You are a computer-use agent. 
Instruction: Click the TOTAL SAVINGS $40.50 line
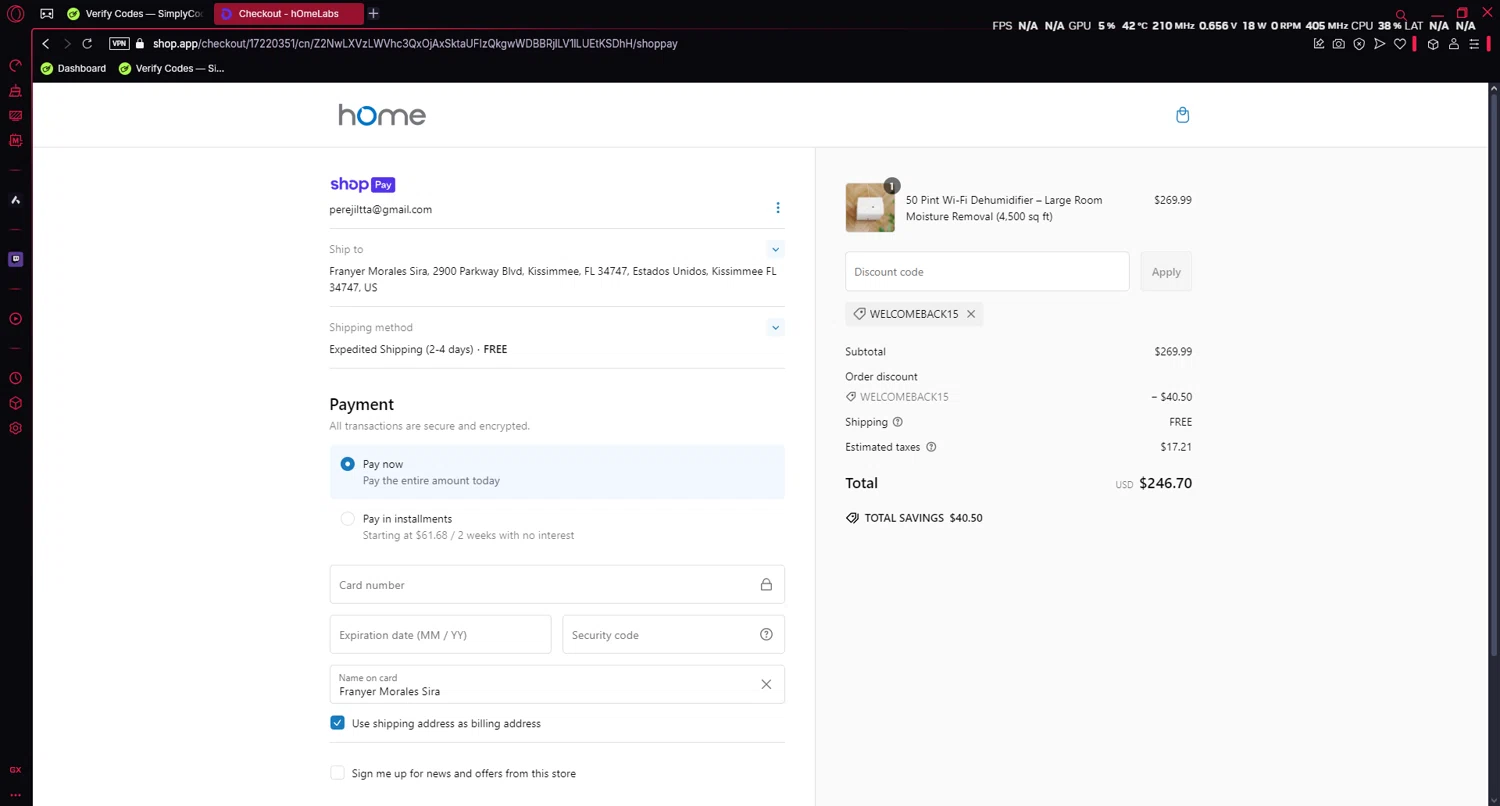(x=914, y=518)
